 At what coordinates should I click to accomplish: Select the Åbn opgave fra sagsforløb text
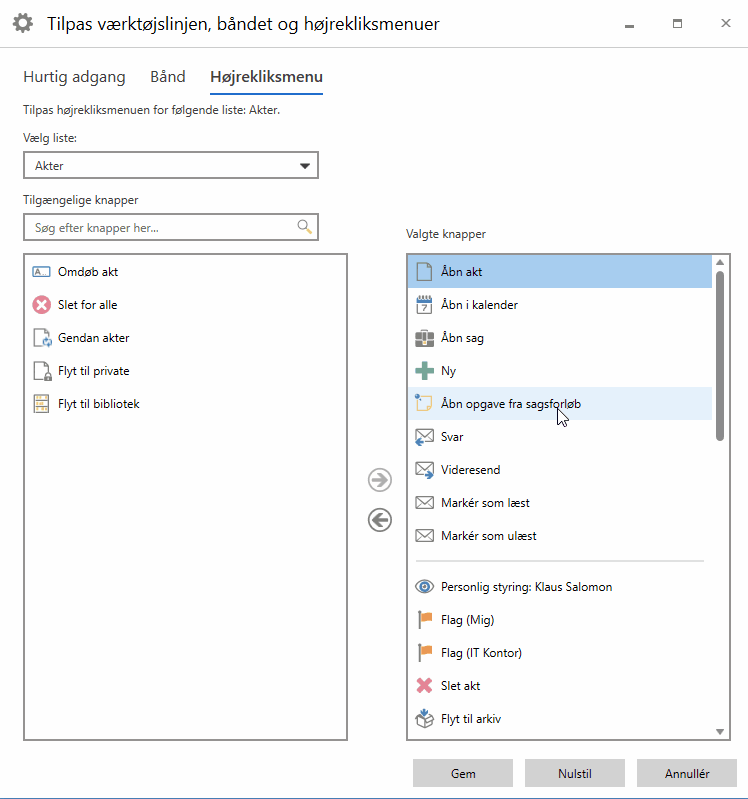511,404
